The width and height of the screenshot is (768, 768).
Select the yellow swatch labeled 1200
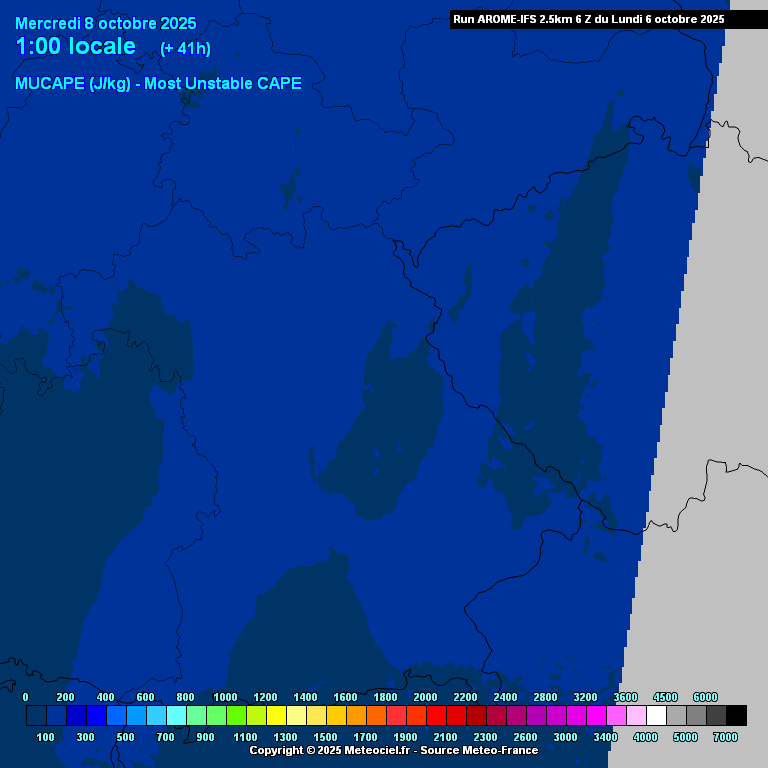[x=276, y=715]
